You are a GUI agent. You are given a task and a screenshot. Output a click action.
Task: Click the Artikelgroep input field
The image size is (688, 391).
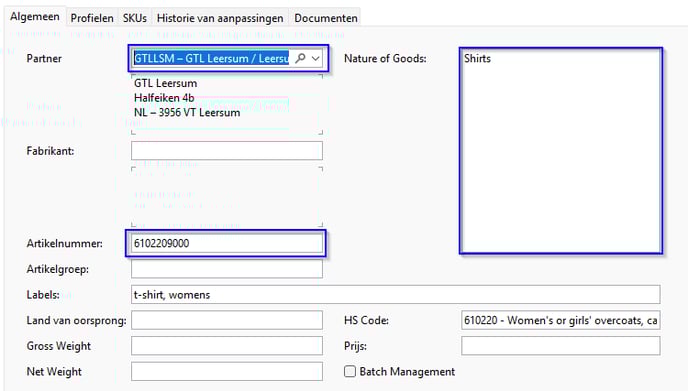(227, 269)
